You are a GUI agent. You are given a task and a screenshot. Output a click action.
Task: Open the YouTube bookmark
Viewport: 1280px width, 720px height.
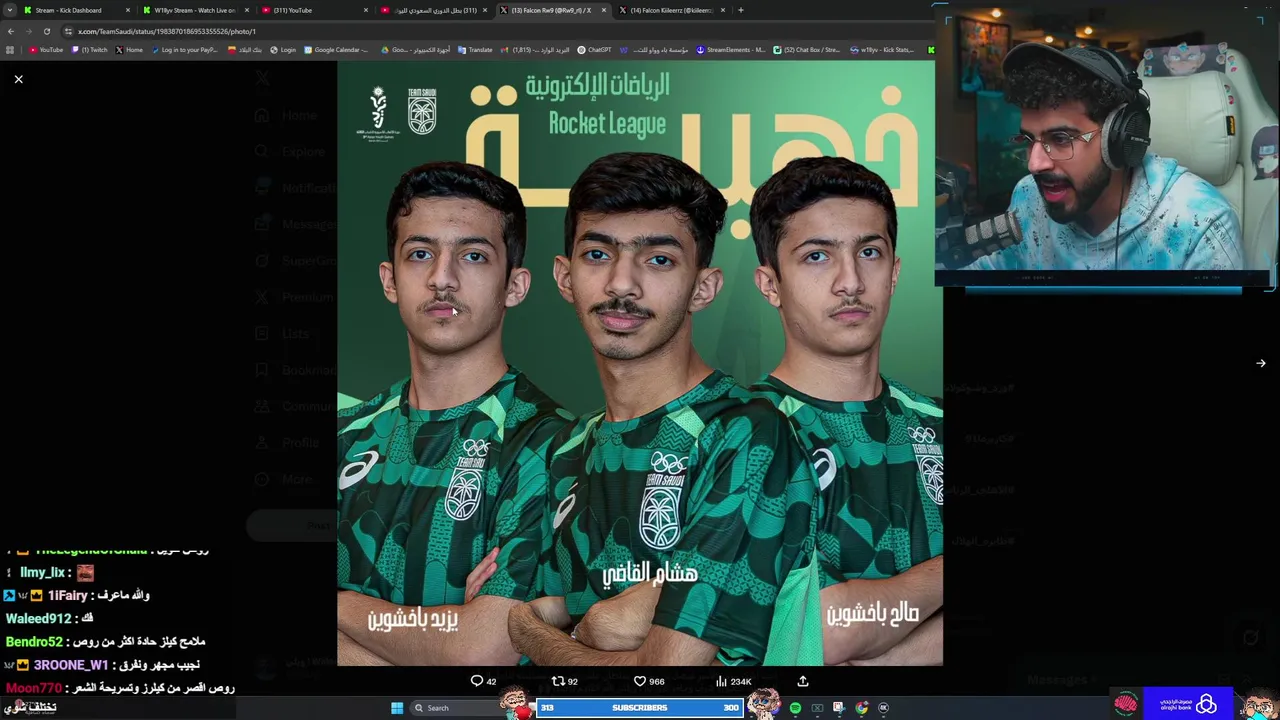coord(46,50)
